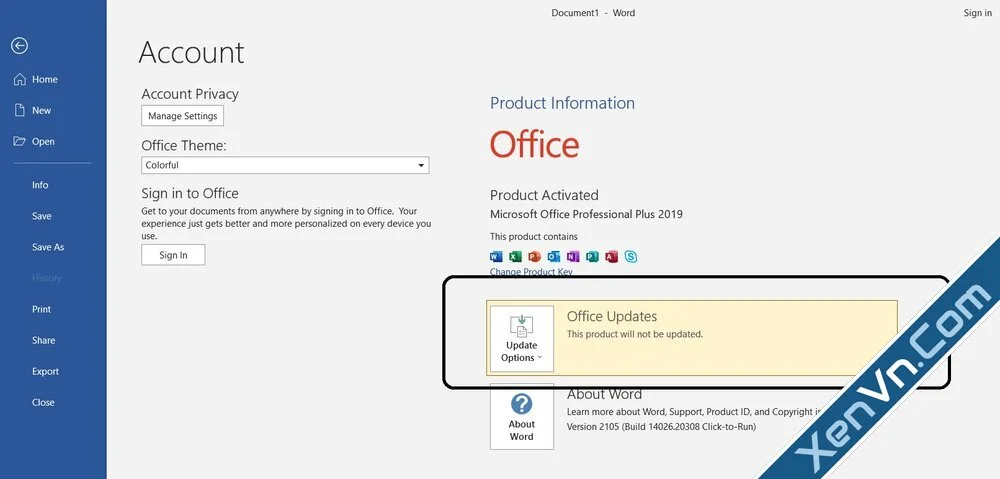Select New in the backstage menu
1000x479 pixels.
tap(41, 111)
